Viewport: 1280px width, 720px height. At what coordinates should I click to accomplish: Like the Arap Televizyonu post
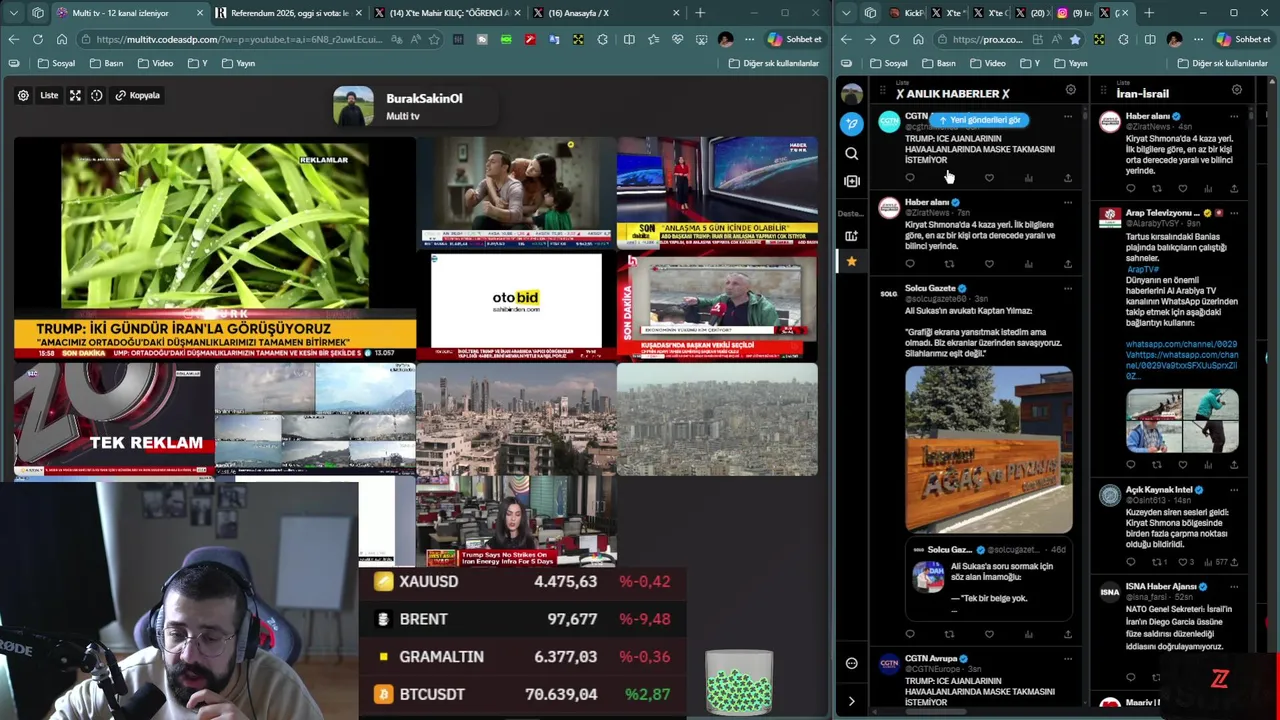(1183, 465)
